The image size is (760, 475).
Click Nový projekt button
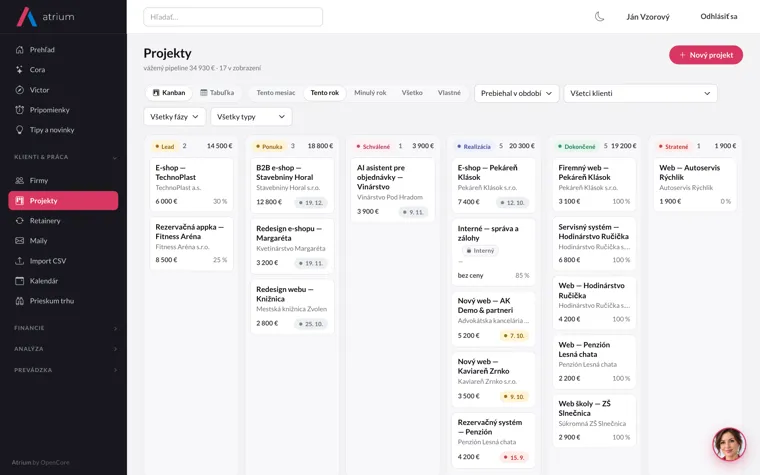[x=706, y=55]
